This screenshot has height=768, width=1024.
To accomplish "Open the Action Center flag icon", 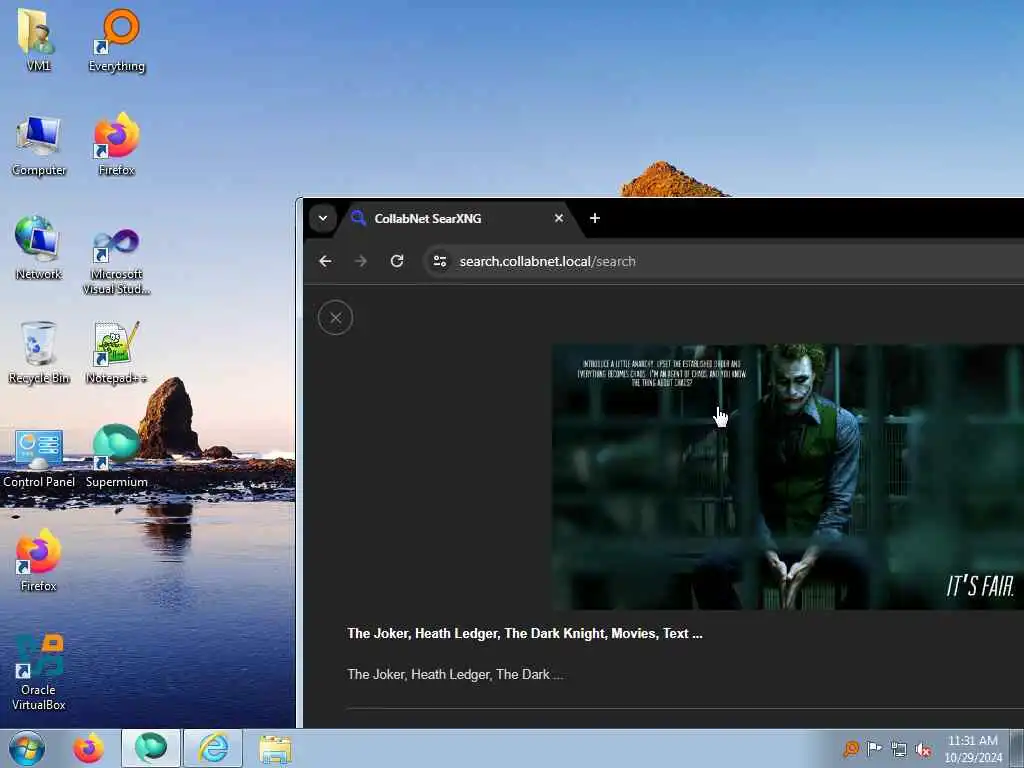I will pyautogui.click(x=874, y=748).
